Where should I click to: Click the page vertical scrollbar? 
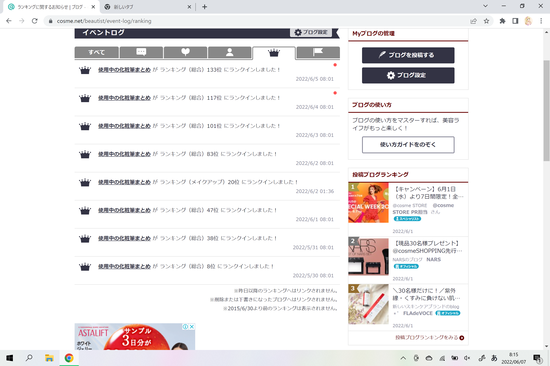point(546,111)
